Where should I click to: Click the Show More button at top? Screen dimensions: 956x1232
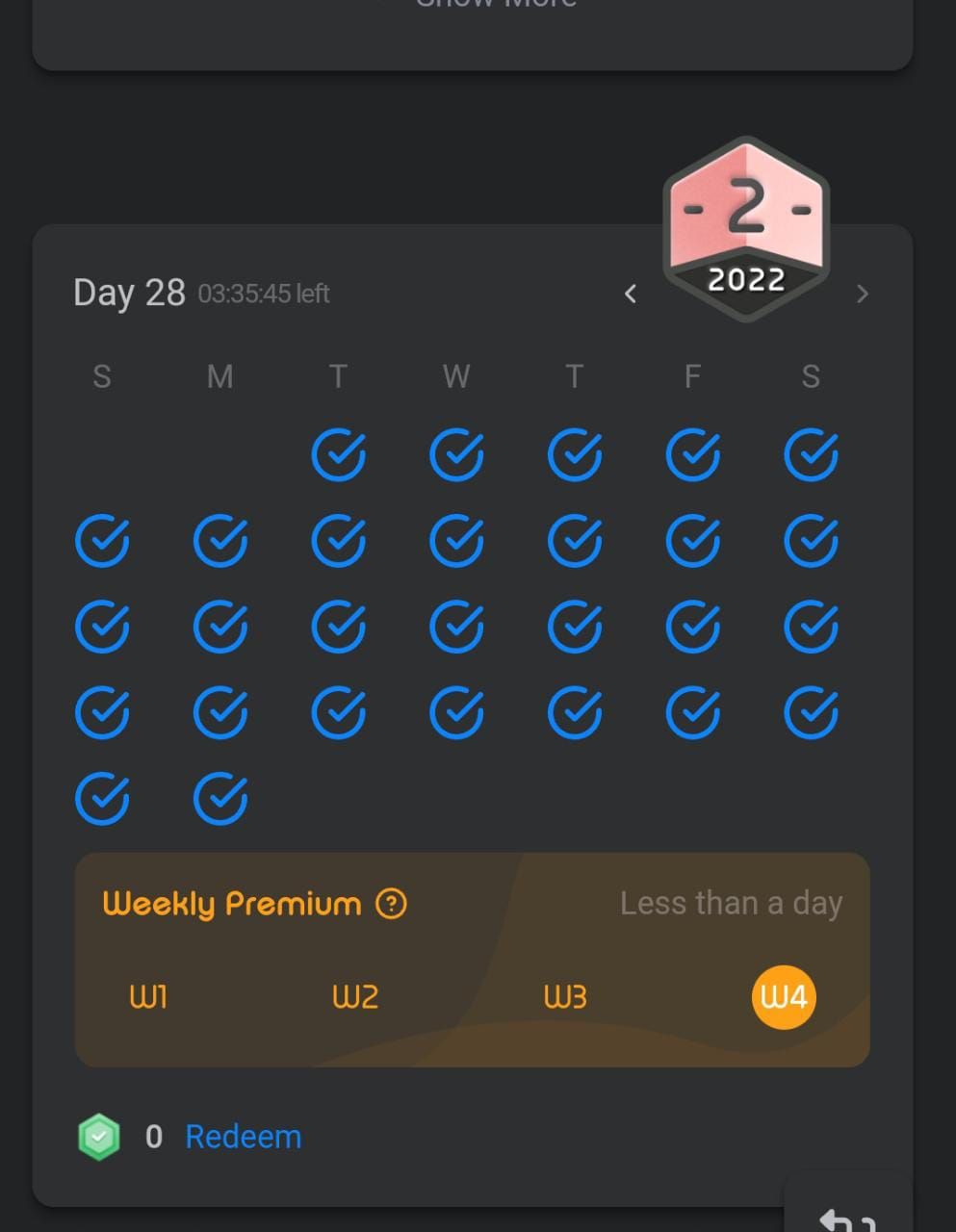click(496, 3)
